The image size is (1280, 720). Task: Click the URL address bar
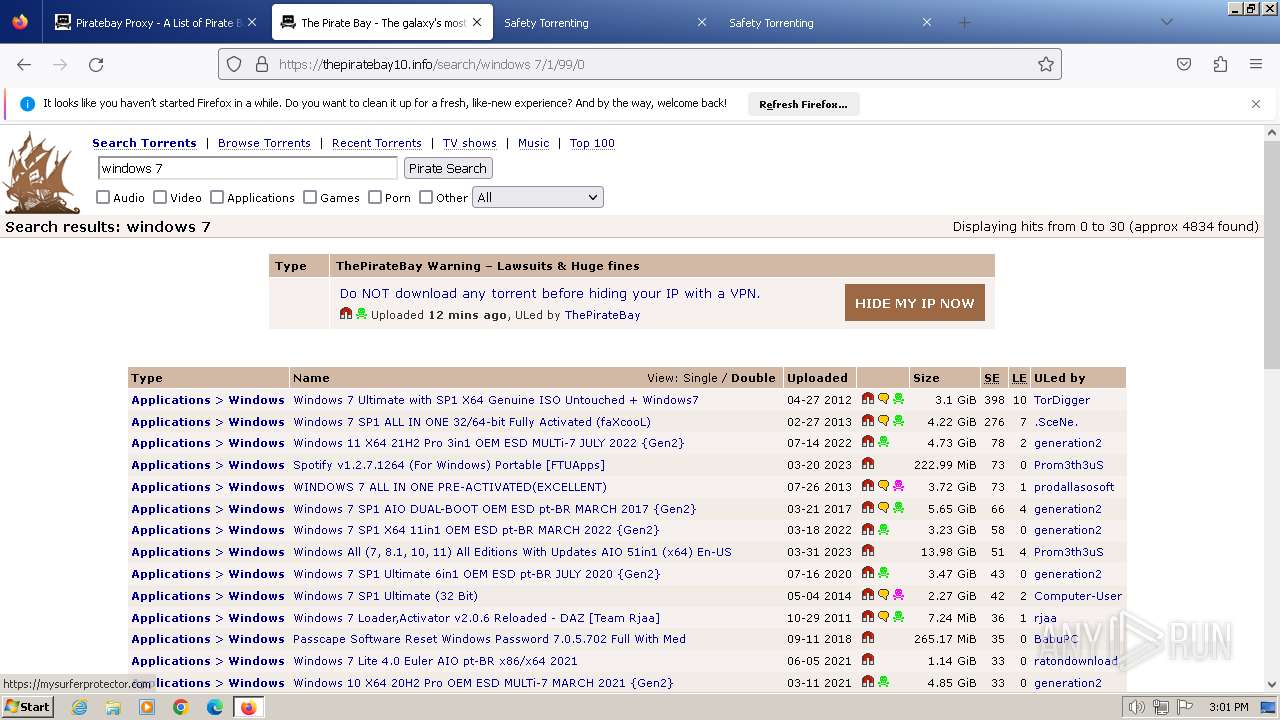point(640,64)
